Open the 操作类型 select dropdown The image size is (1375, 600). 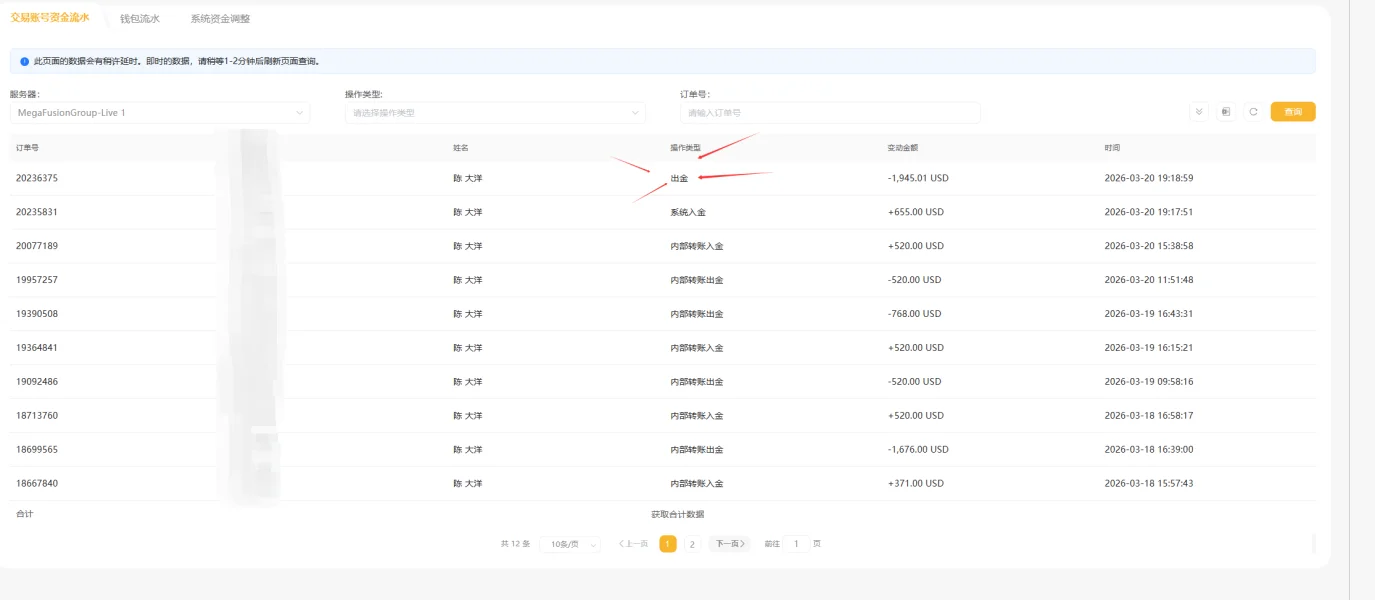pyautogui.click(x=495, y=113)
